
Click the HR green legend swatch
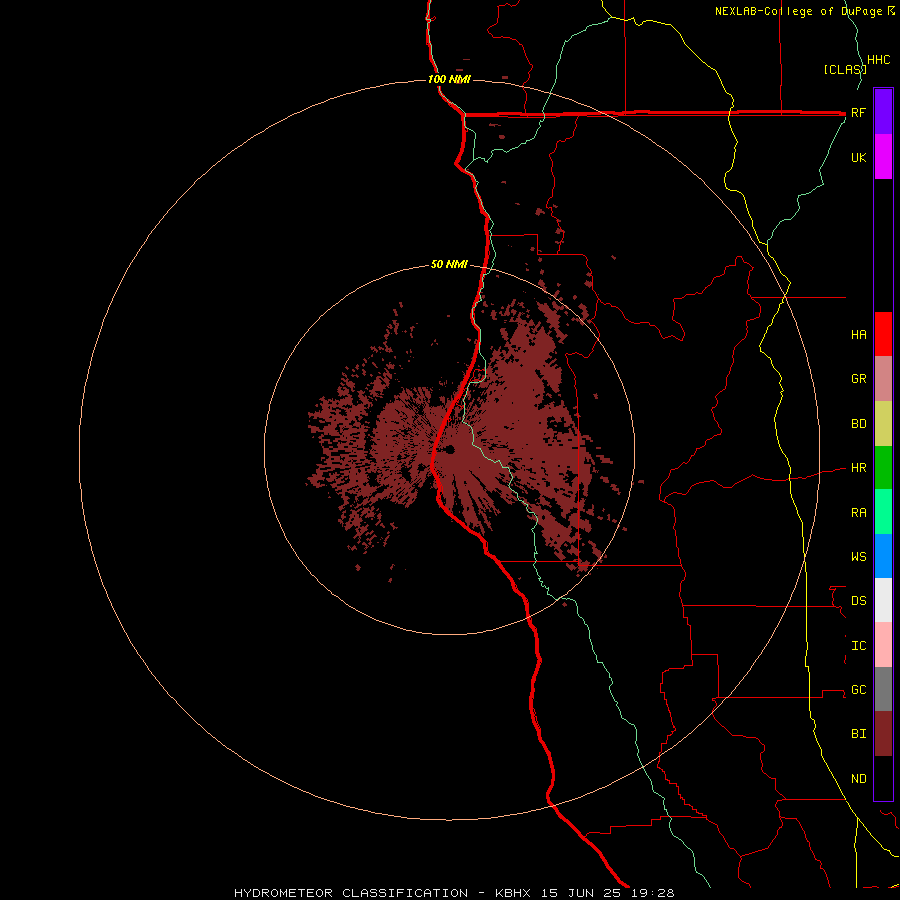883,468
